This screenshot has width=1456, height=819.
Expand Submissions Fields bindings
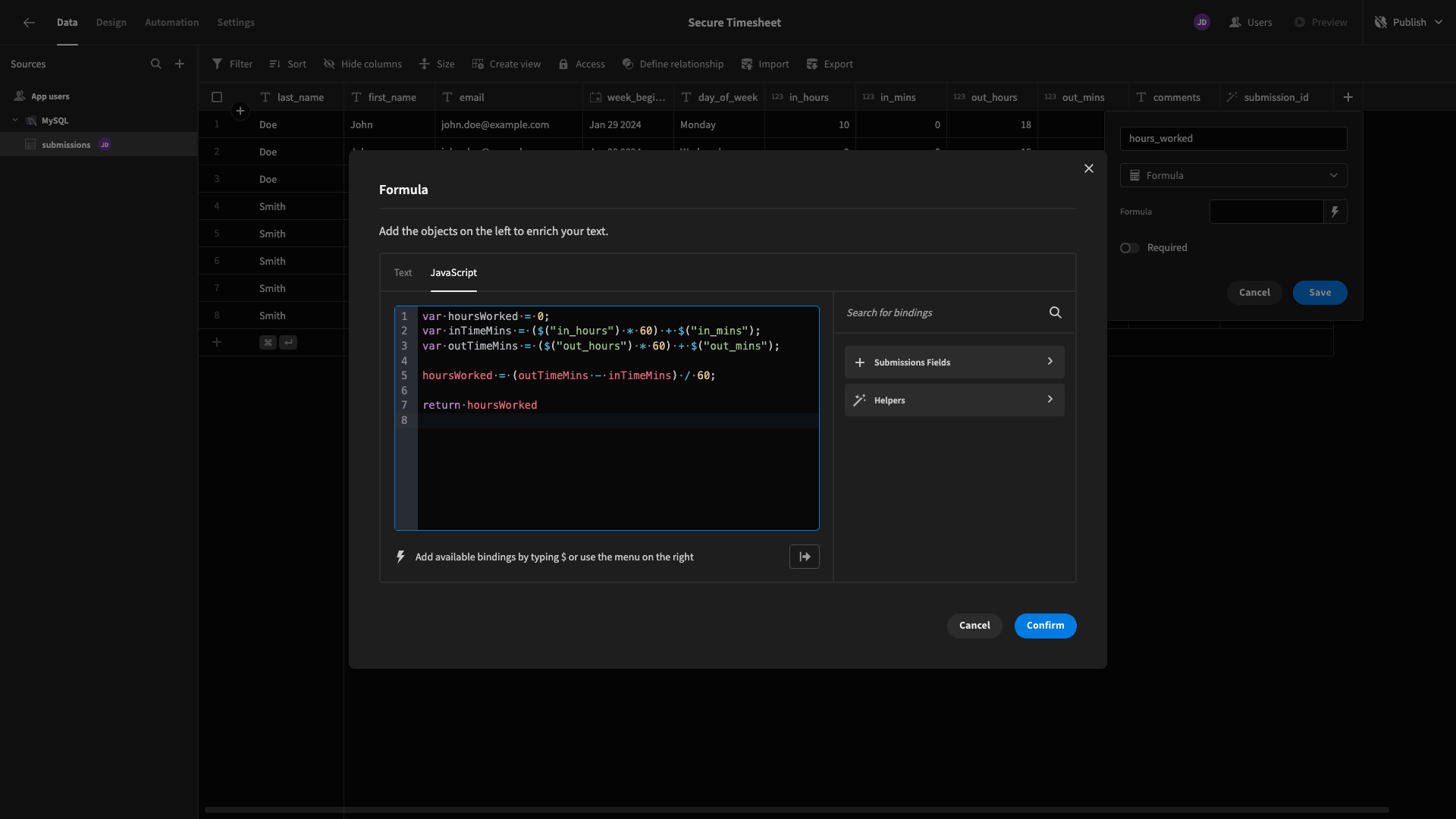pos(954,362)
